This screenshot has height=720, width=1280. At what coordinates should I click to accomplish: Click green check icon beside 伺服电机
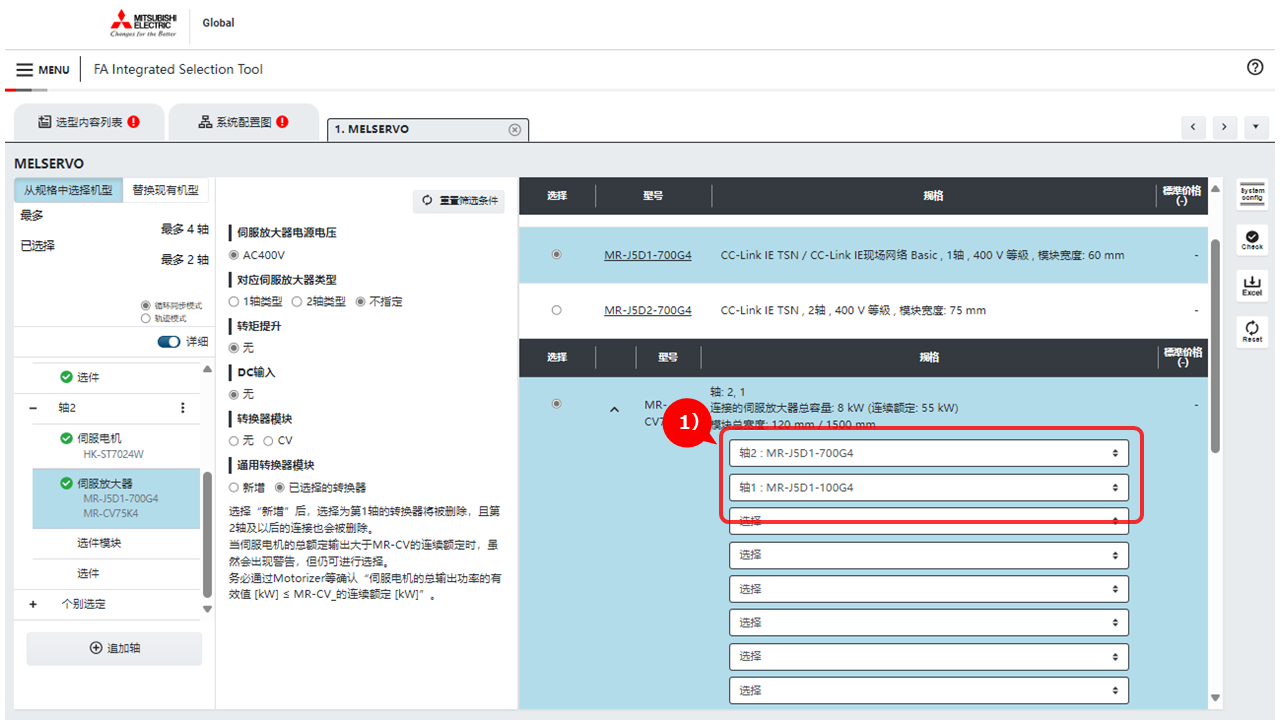(67, 438)
